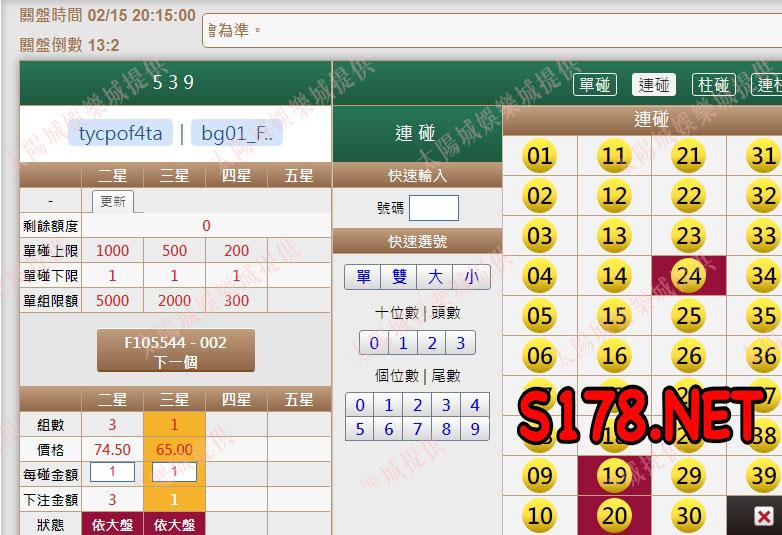Pick units digit 4 under 個位數
The height and width of the screenshot is (535, 782).
tap(475, 405)
